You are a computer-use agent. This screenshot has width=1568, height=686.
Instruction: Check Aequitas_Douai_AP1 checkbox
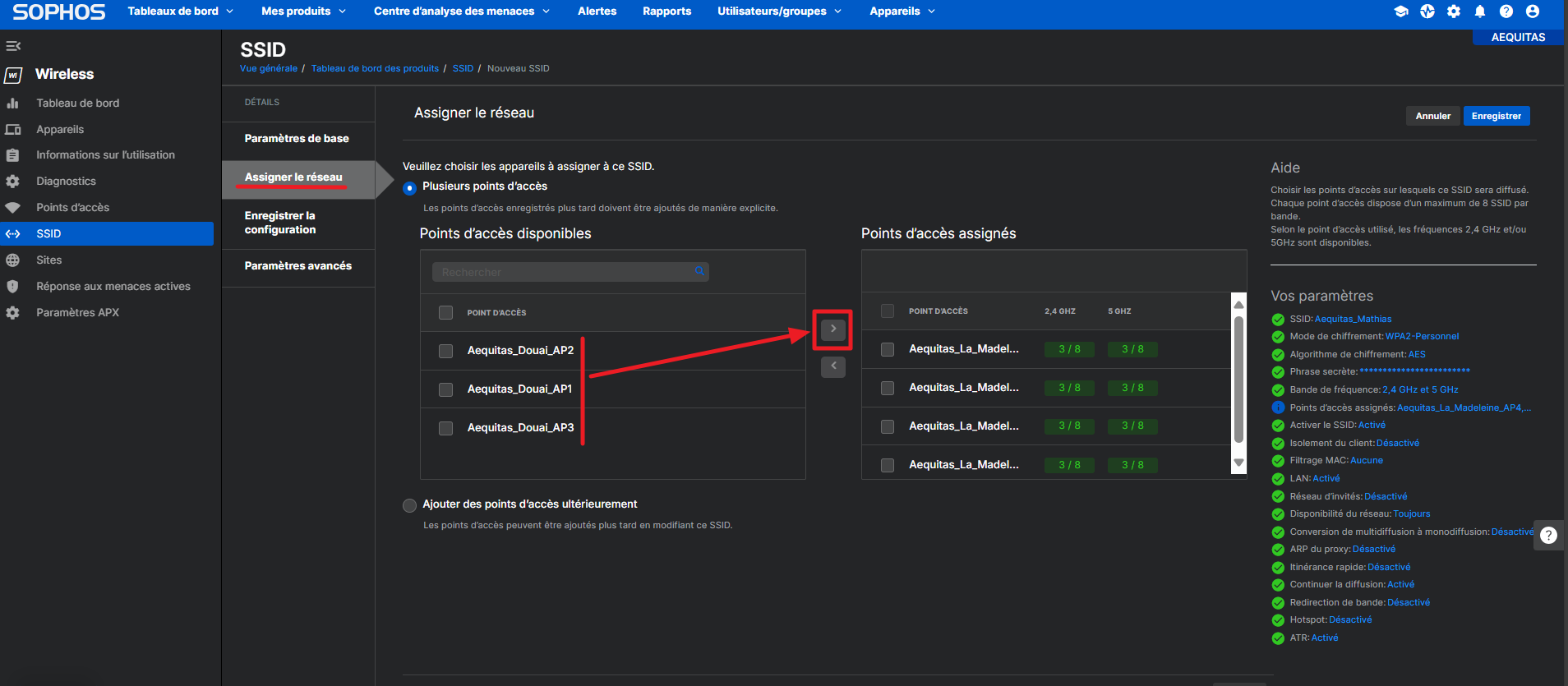coord(446,389)
